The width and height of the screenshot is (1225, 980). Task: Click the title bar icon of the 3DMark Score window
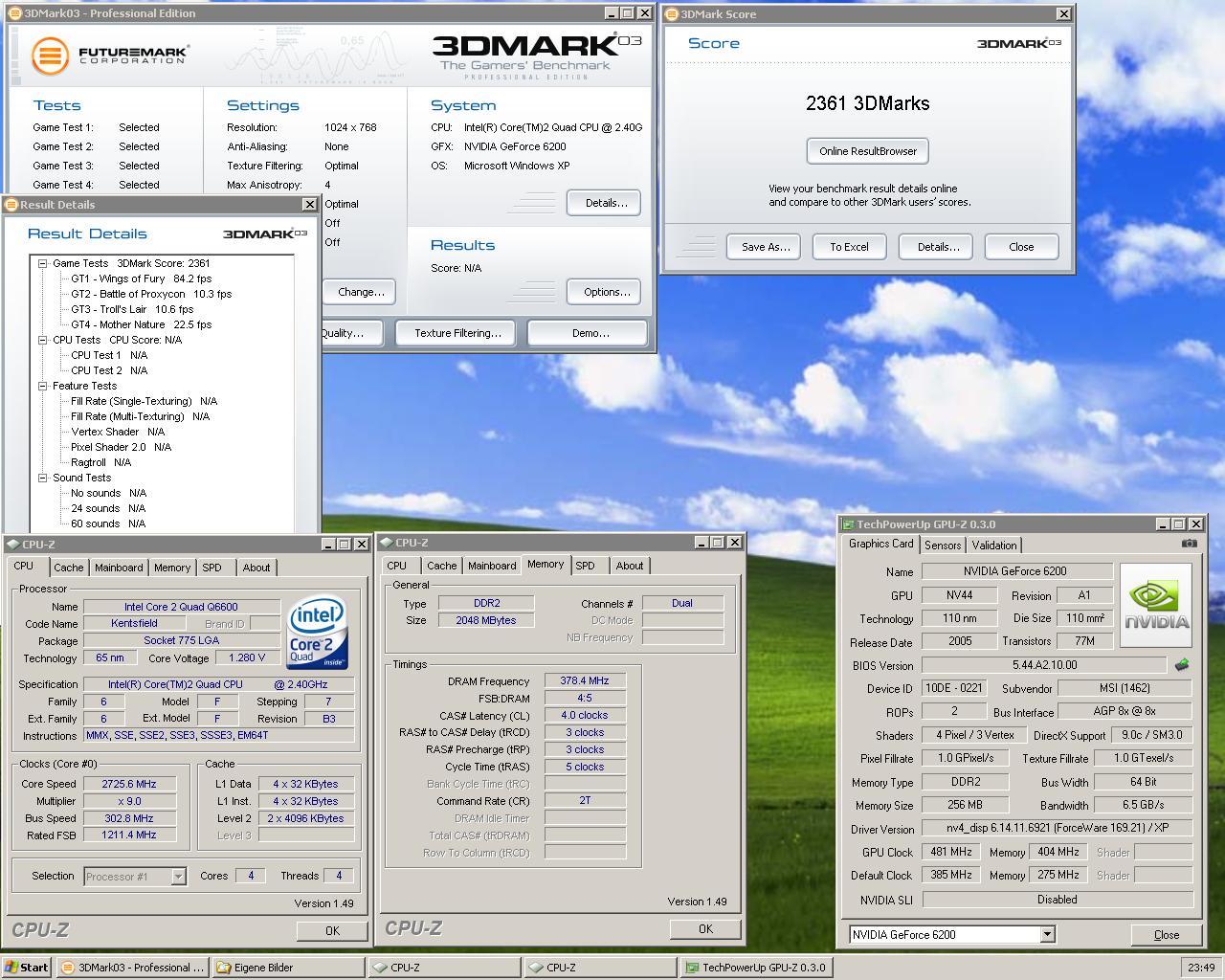tap(672, 13)
